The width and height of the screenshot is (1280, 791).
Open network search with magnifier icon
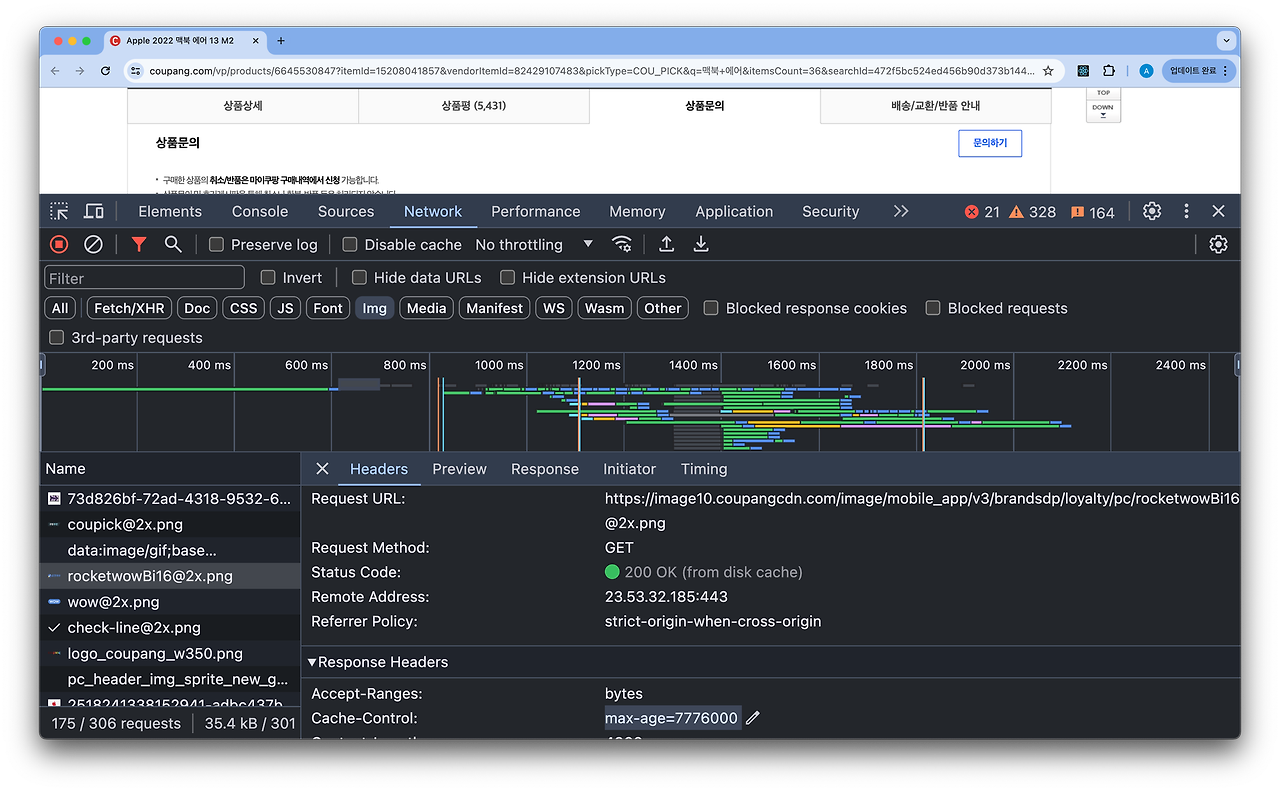[173, 244]
